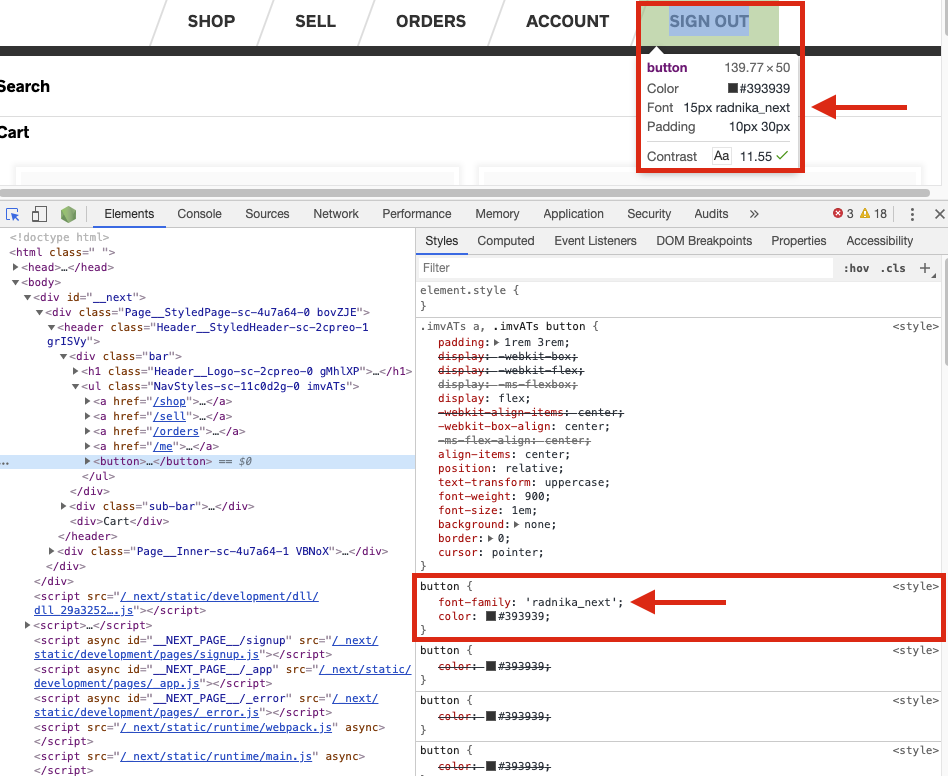
Task: Open the more tabs chevron in DevTools
Action: coord(754,214)
